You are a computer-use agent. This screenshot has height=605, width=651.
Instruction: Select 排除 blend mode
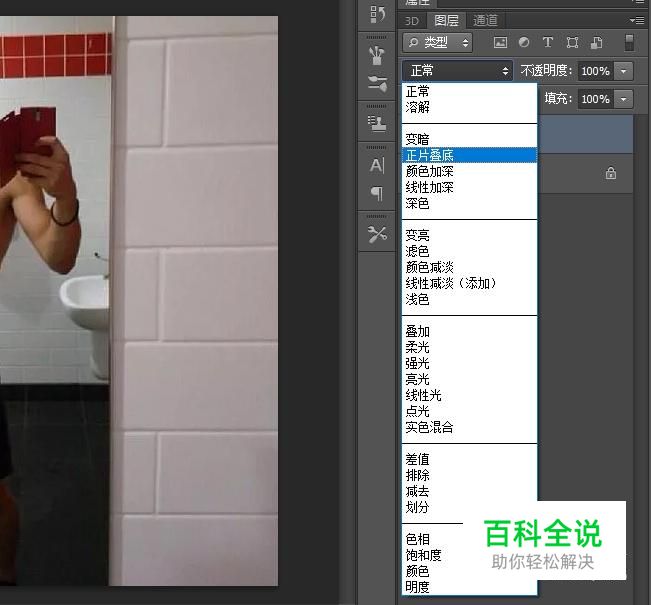click(470, 475)
